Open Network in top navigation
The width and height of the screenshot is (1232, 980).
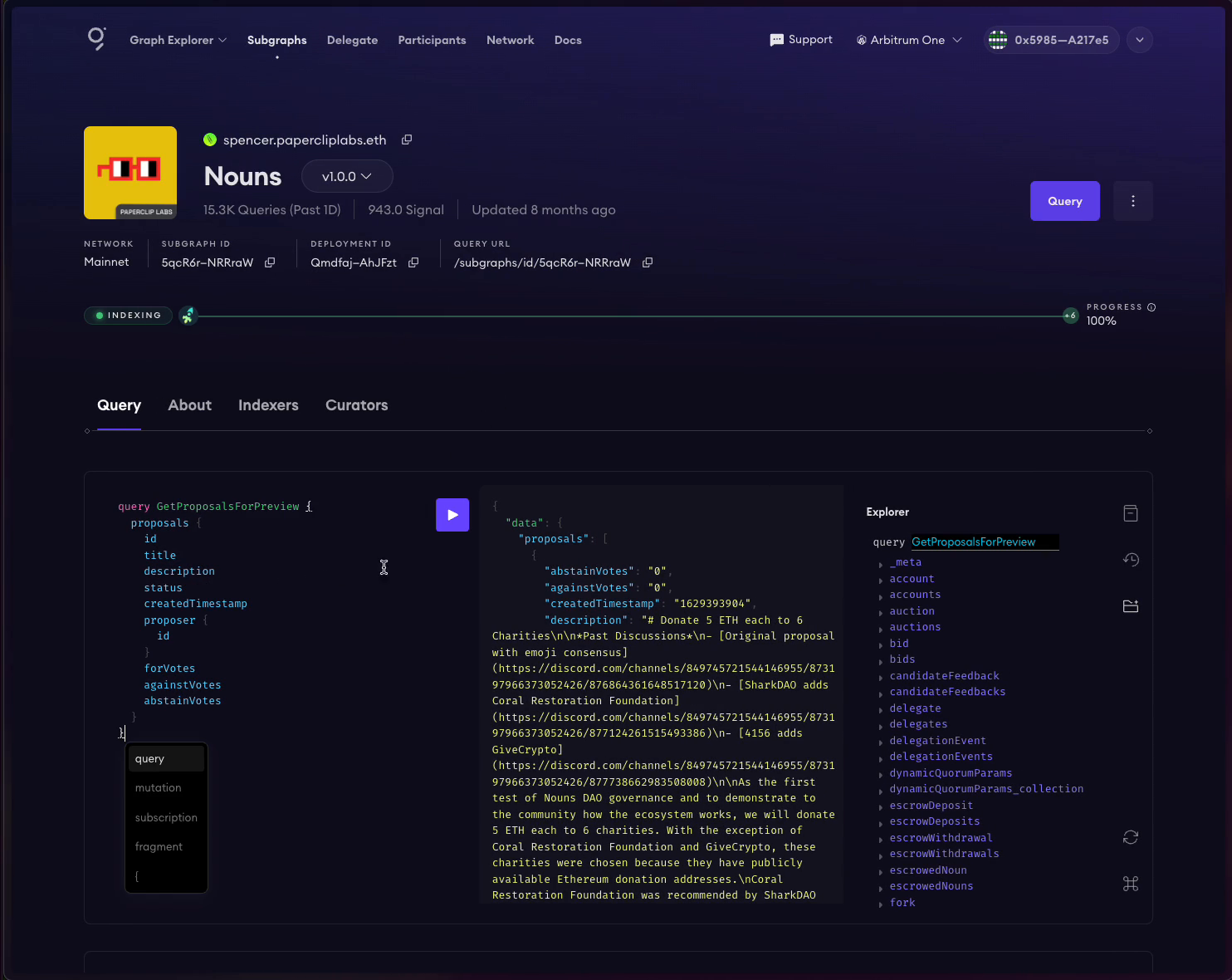pos(511,40)
